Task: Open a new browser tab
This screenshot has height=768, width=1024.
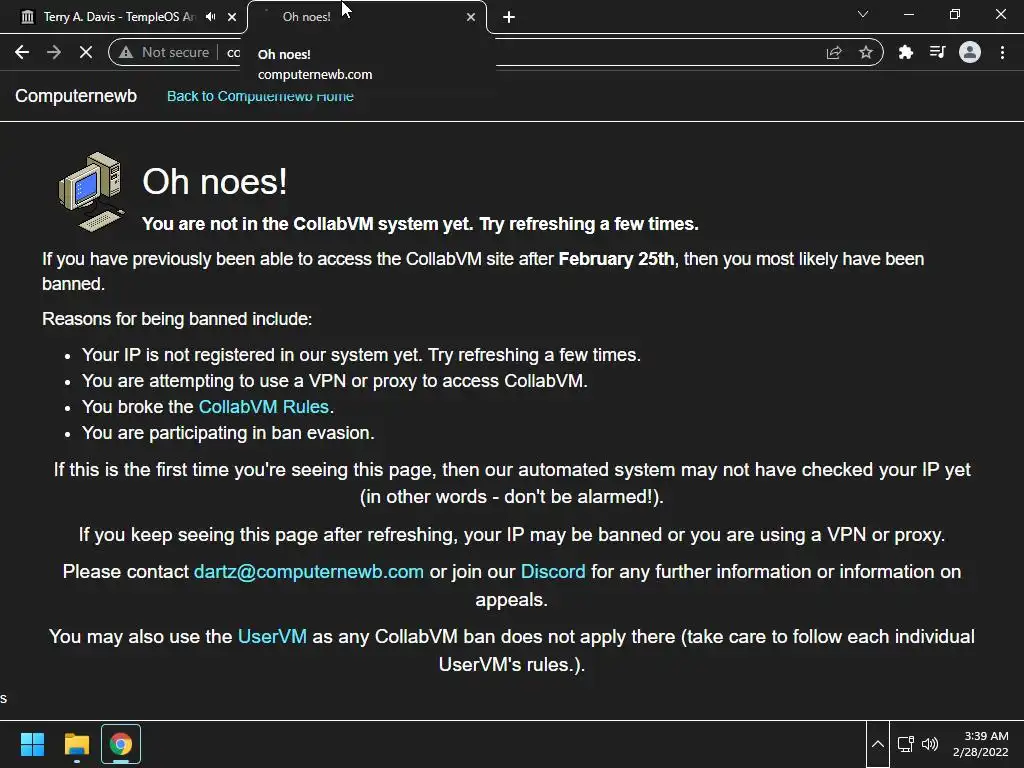Action: (509, 17)
